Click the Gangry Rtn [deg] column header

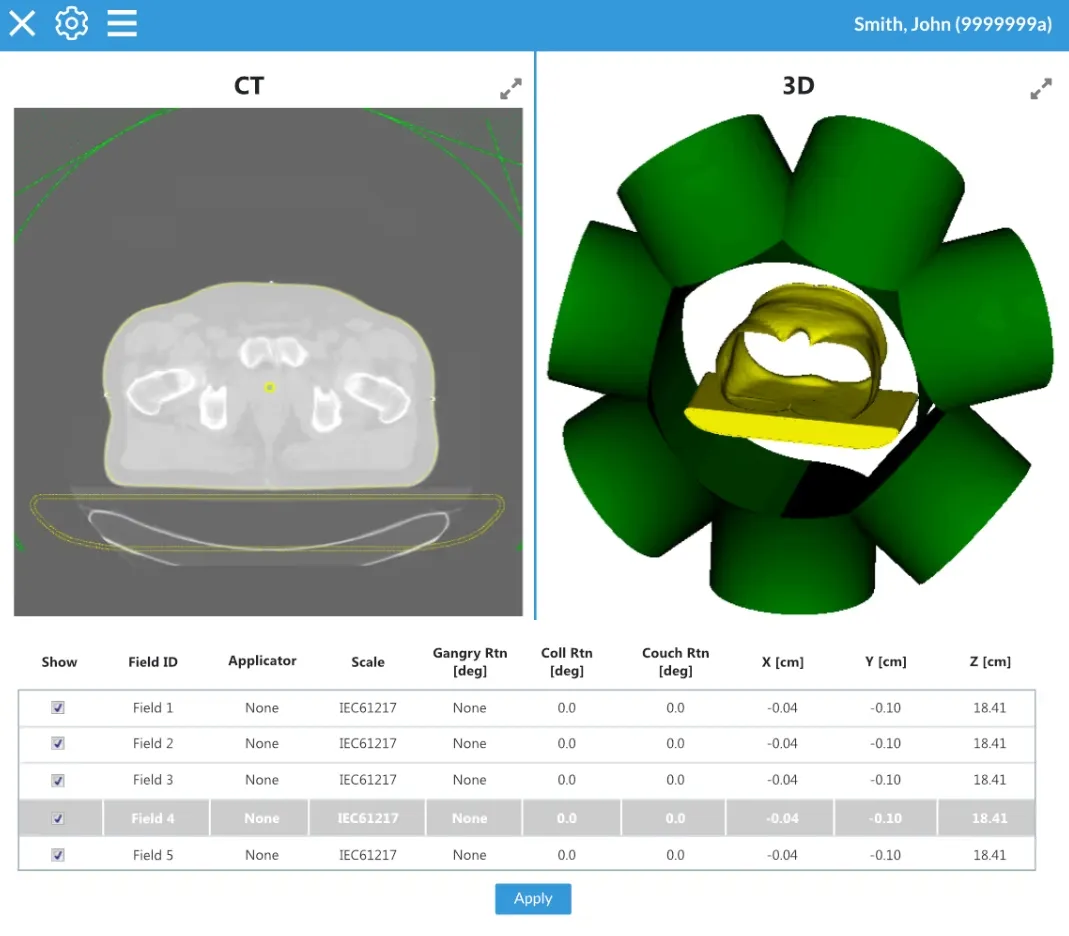[x=470, y=662]
